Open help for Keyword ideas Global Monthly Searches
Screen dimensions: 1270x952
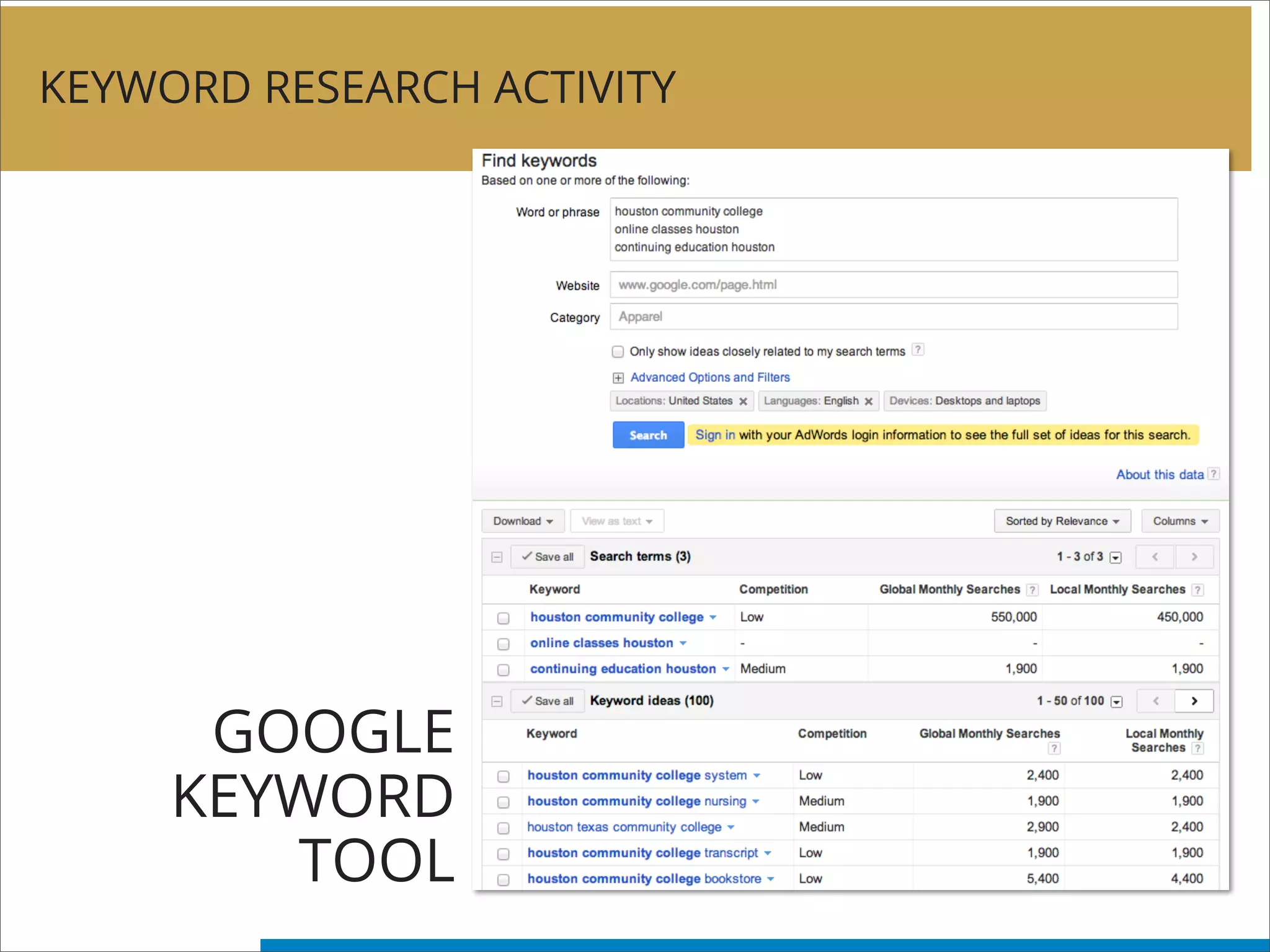(1054, 748)
